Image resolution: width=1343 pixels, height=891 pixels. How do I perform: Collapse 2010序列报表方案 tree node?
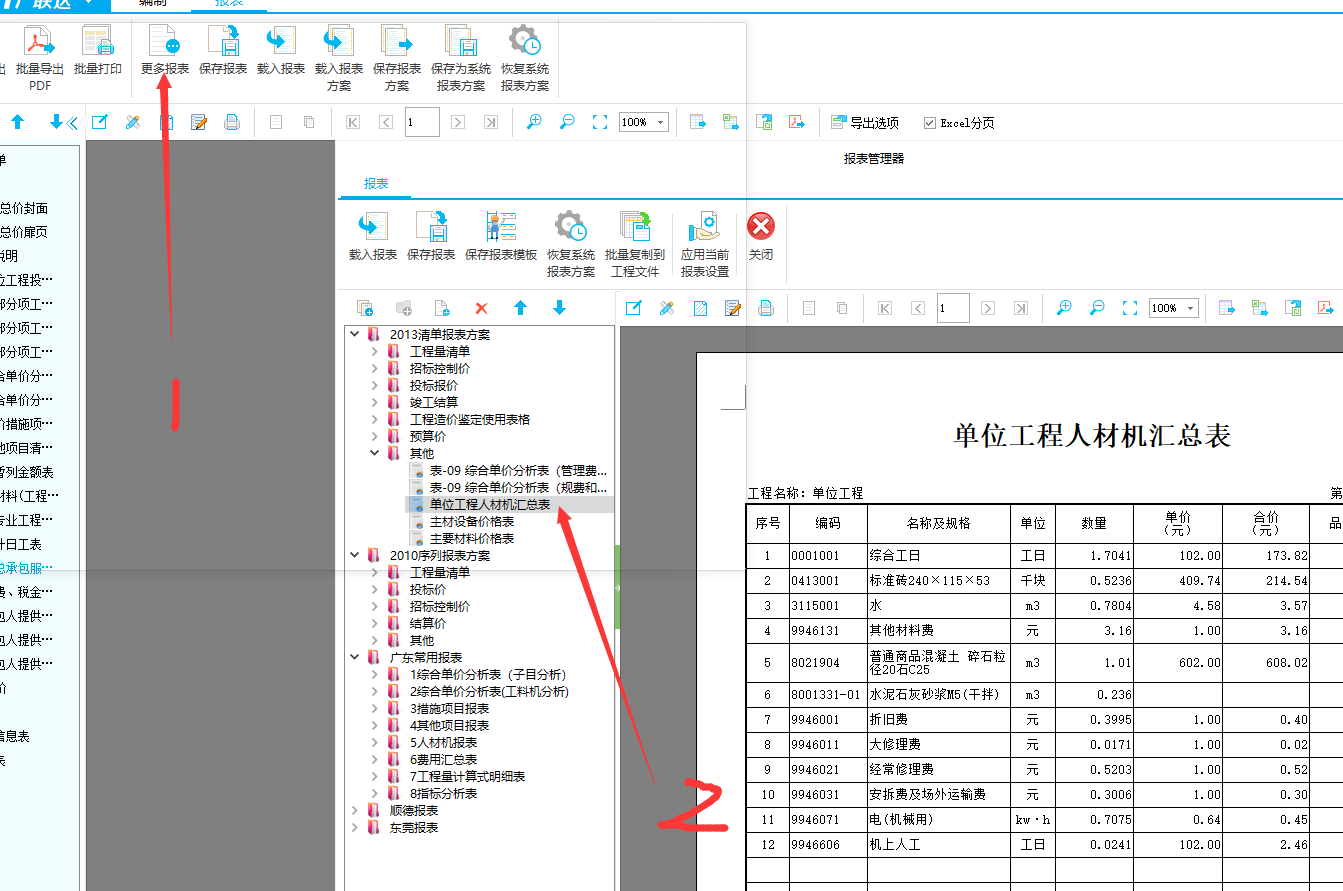point(355,555)
